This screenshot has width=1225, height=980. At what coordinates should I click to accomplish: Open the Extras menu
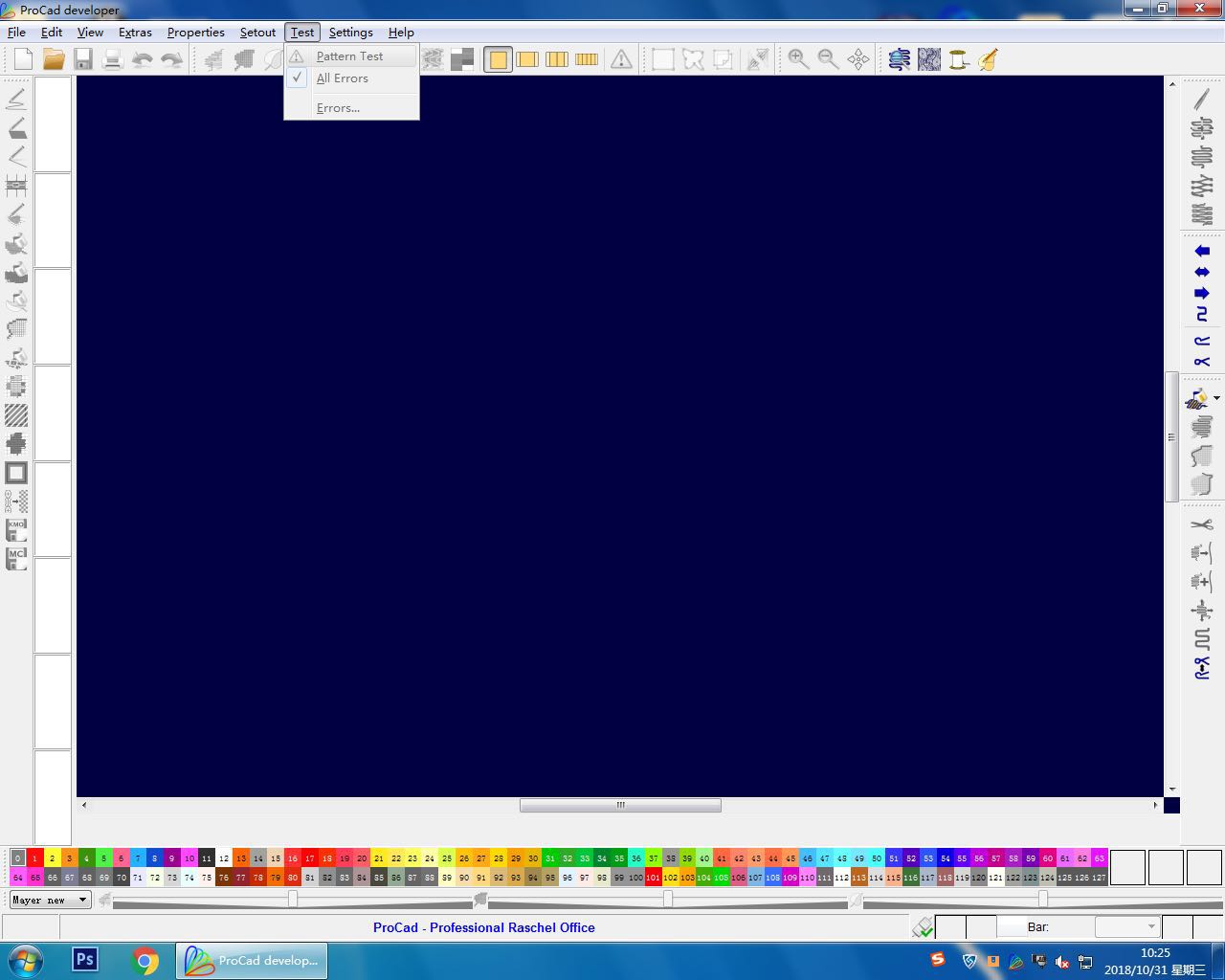(135, 32)
